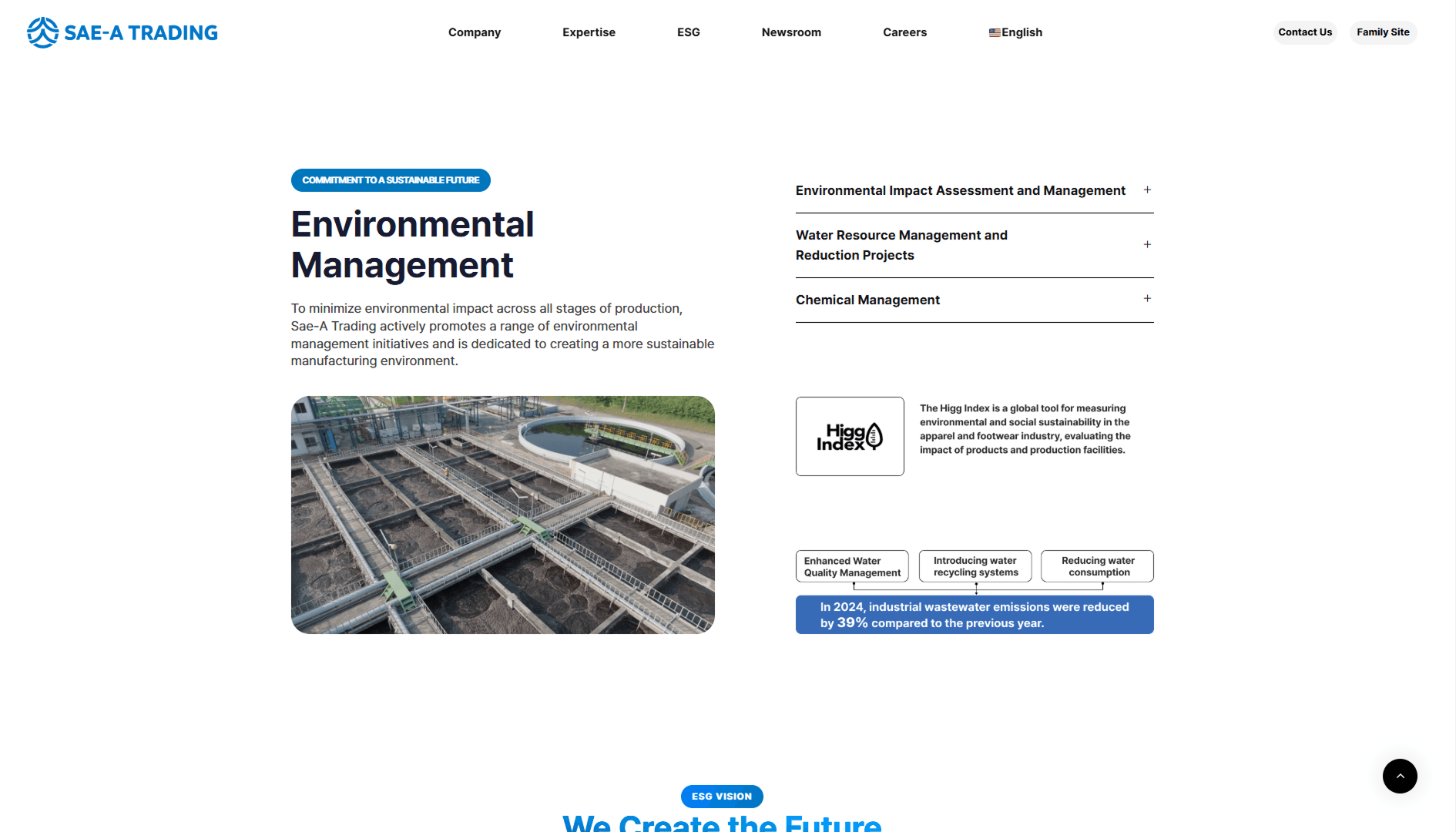Open the Company menu

tap(475, 32)
